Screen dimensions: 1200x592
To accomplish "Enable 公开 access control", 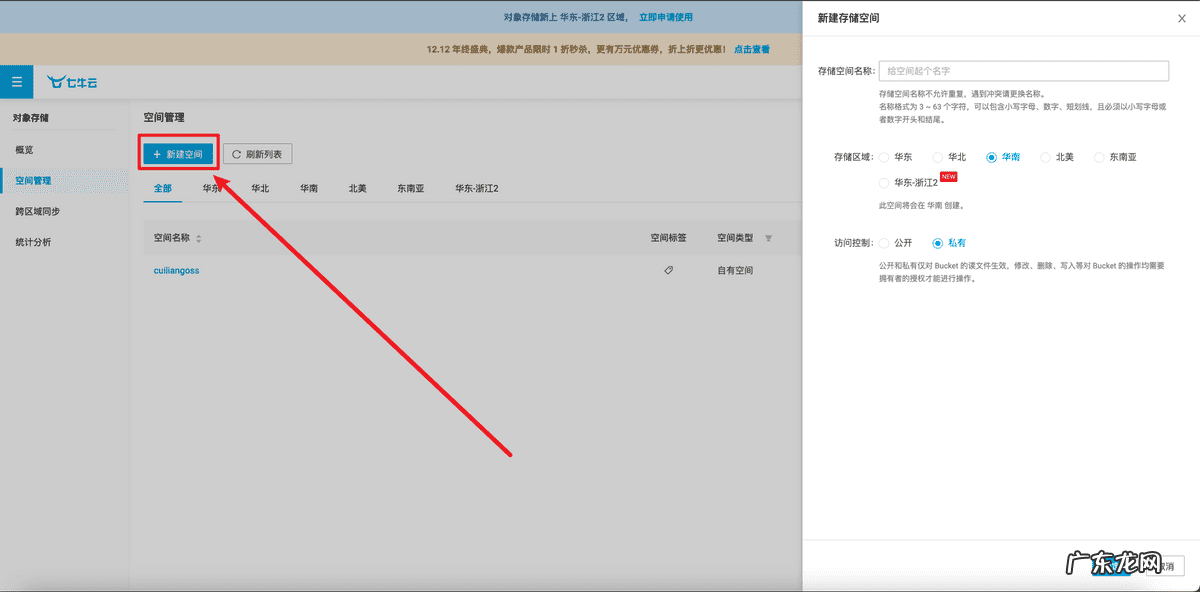I will click(882, 242).
